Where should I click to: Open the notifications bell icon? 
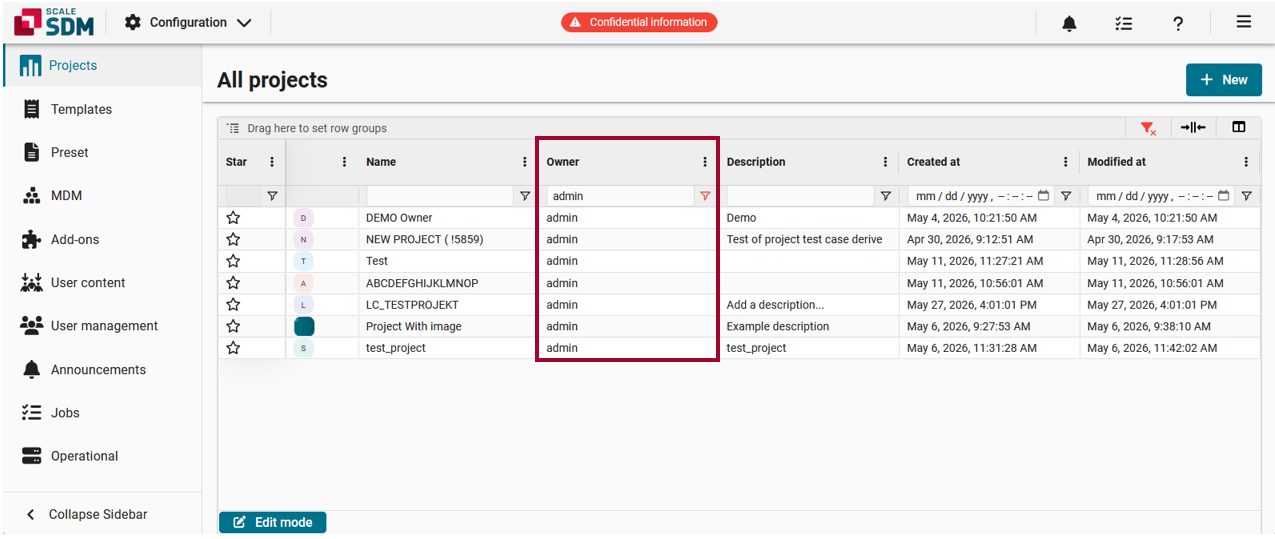tap(1069, 23)
